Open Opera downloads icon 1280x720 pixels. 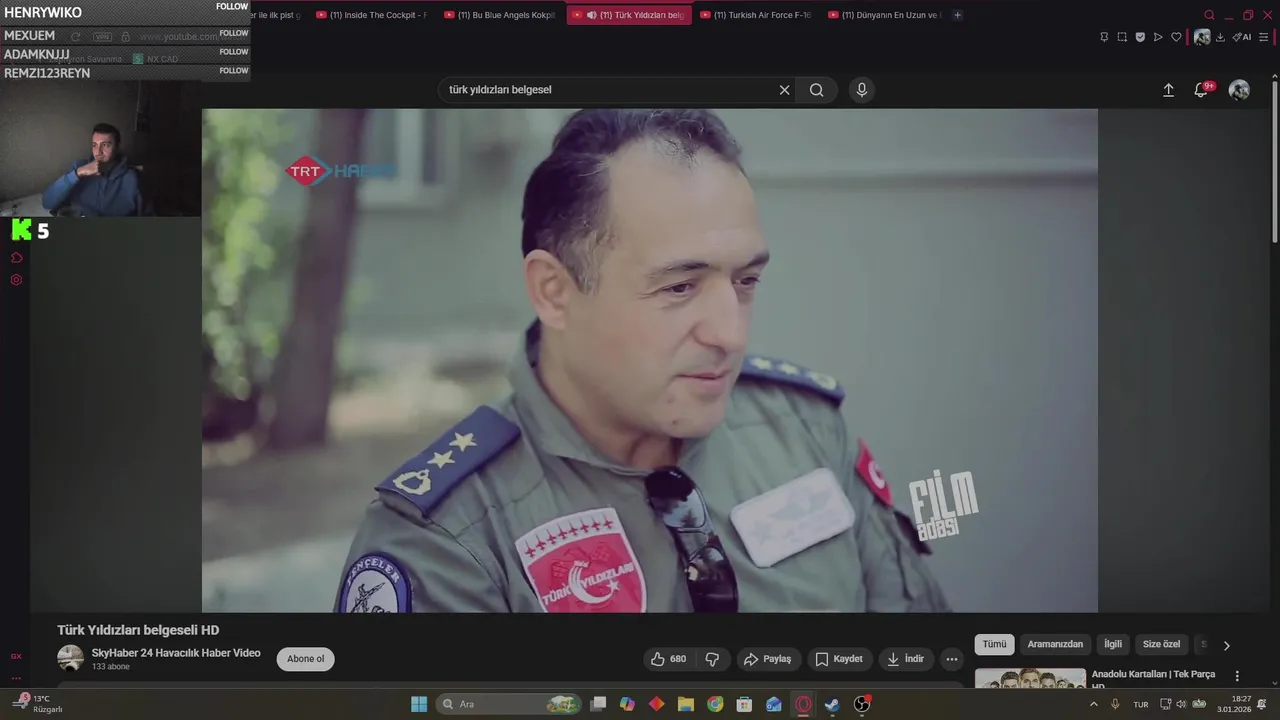(1220, 37)
